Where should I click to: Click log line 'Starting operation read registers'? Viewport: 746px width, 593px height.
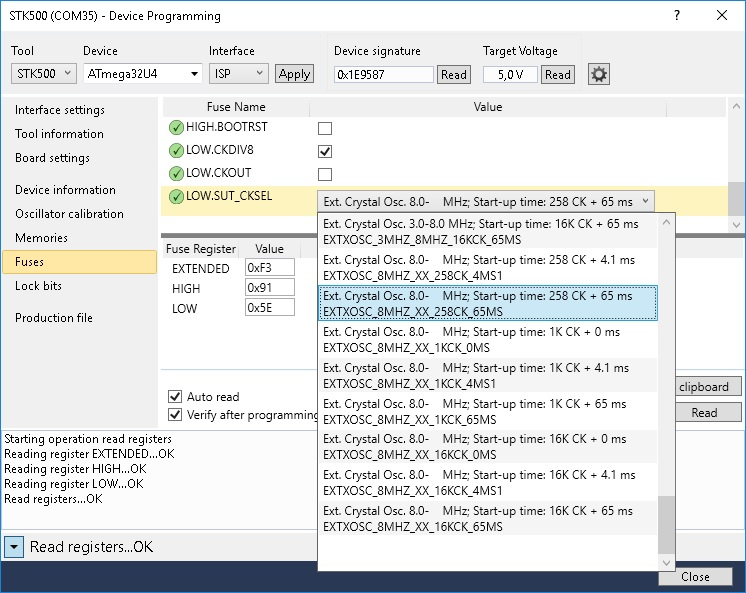point(88,439)
